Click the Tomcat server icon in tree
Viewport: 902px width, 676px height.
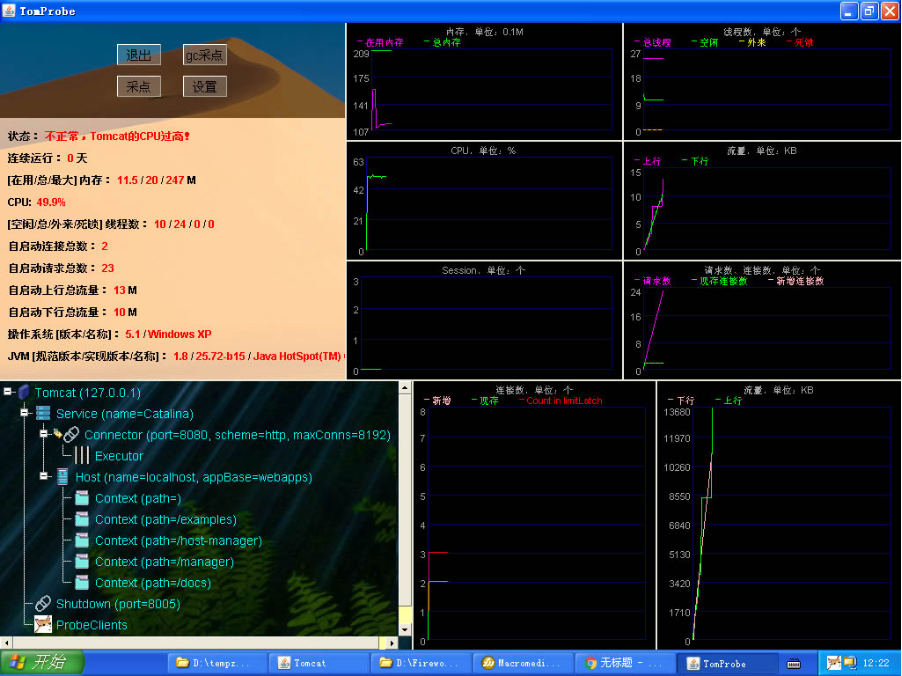point(24,392)
